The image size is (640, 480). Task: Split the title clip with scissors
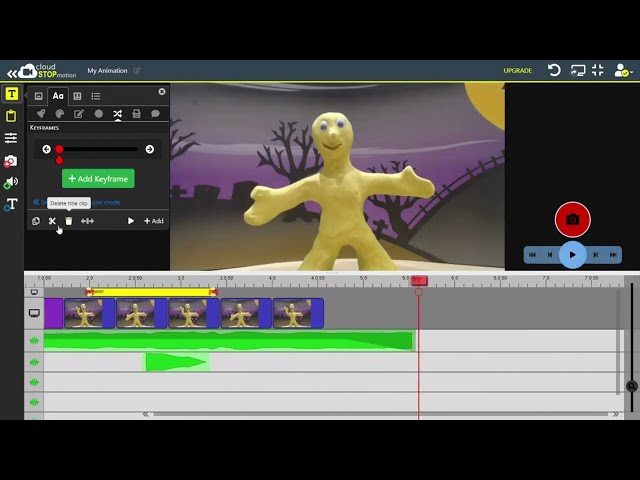[52, 221]
